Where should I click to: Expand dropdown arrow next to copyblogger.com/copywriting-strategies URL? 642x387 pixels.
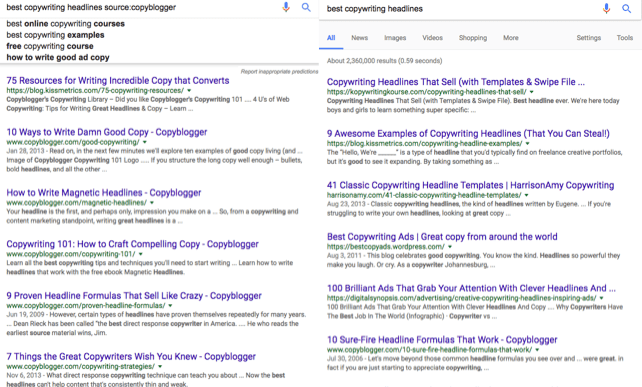[x=160, y=367]
